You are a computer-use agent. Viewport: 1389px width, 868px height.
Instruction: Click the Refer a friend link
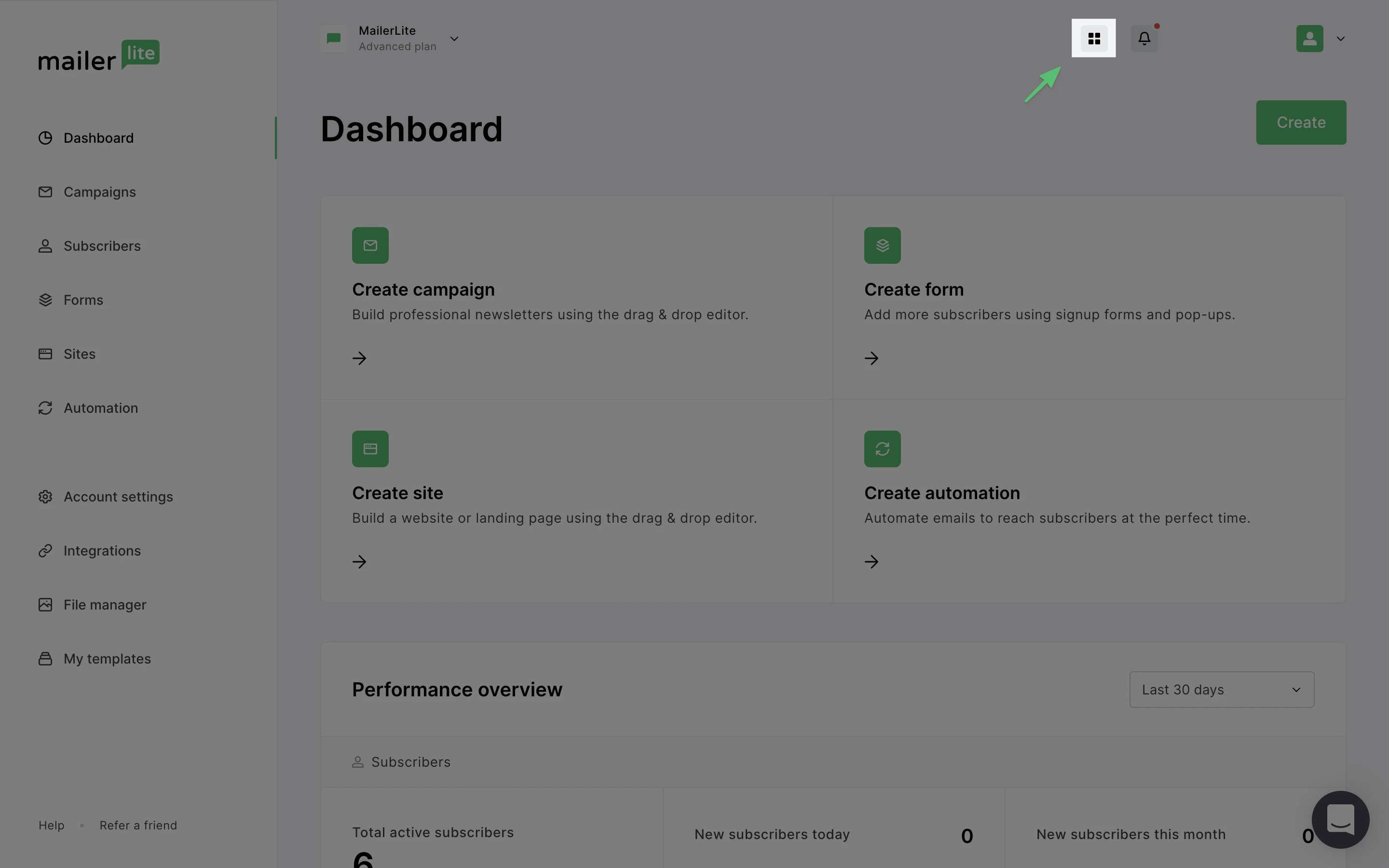coord(138,826)
